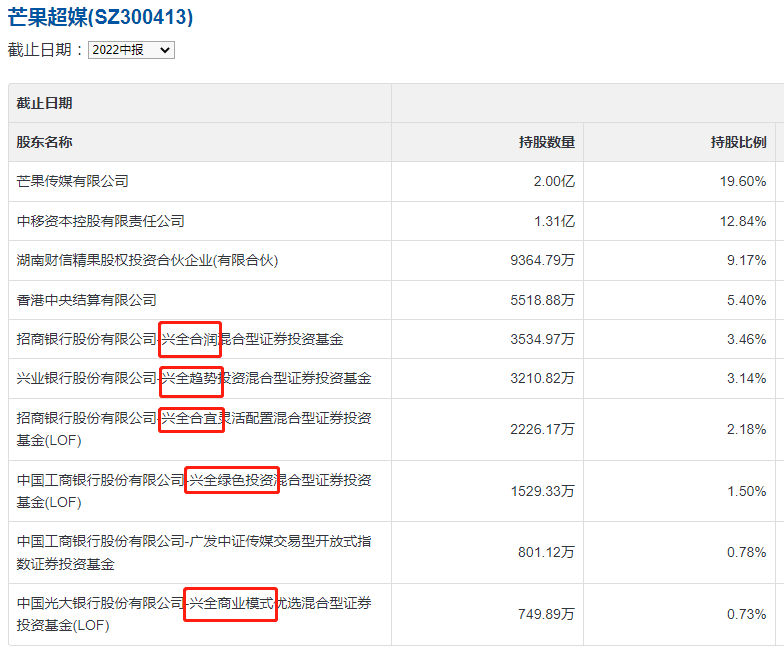Click the 749.89万 share count
Screen dimensions: 784x652
(x=546, y=614)
